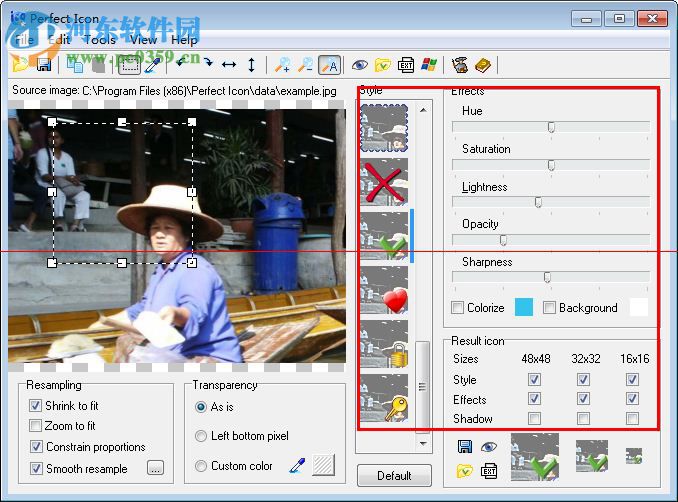Click the flip horizontal arrows icon

(x=229, y=65)
